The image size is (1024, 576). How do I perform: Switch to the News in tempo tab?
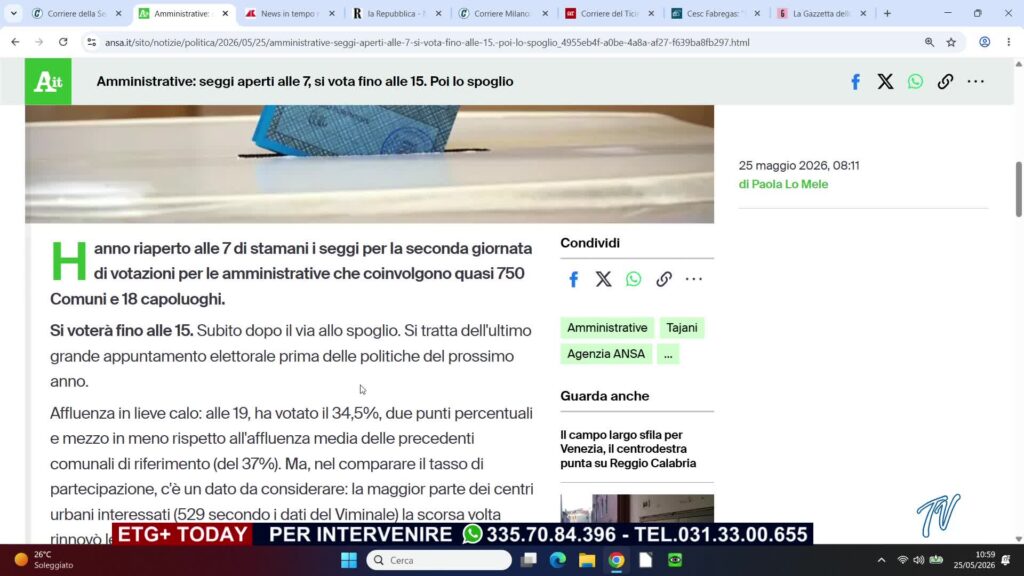tap(290, 13)
